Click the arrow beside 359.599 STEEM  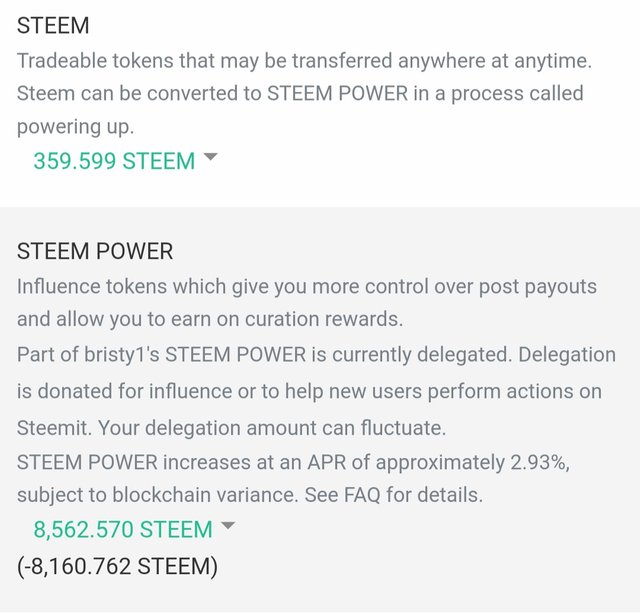211,157
